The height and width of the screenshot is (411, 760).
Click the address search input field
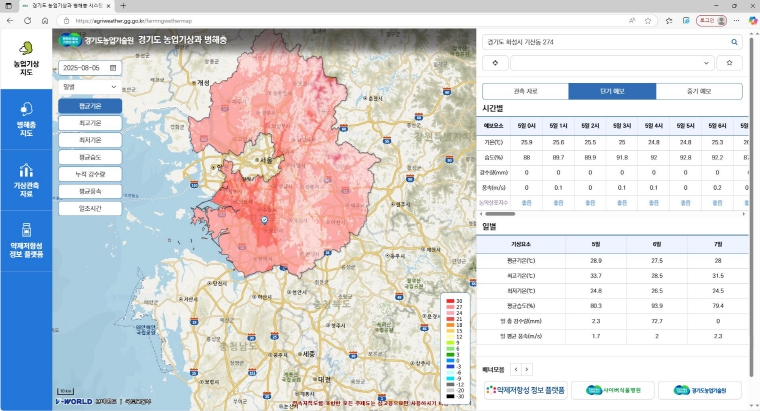(x=605, y=42)
